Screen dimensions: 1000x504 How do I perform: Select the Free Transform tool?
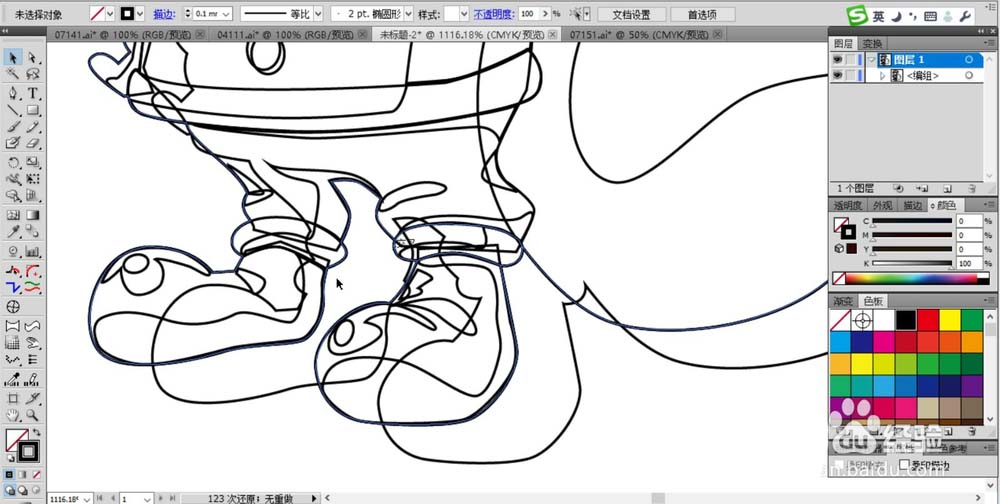point(32,179)
